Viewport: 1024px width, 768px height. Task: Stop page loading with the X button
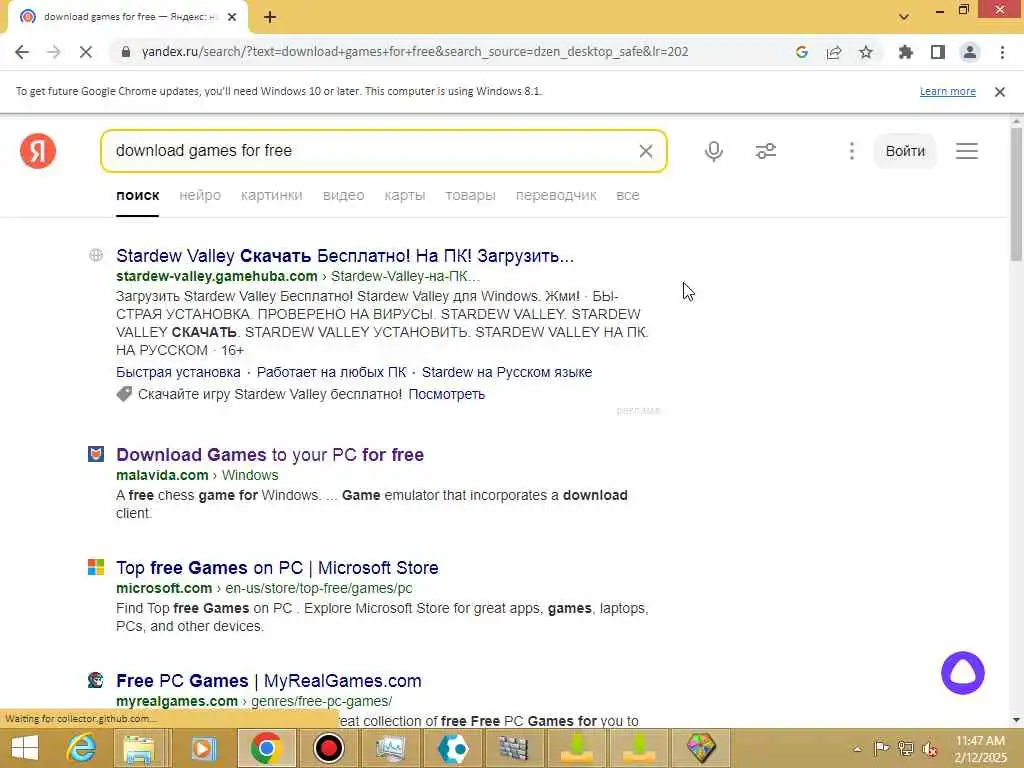pyautogui.click(x=86, y=52)
